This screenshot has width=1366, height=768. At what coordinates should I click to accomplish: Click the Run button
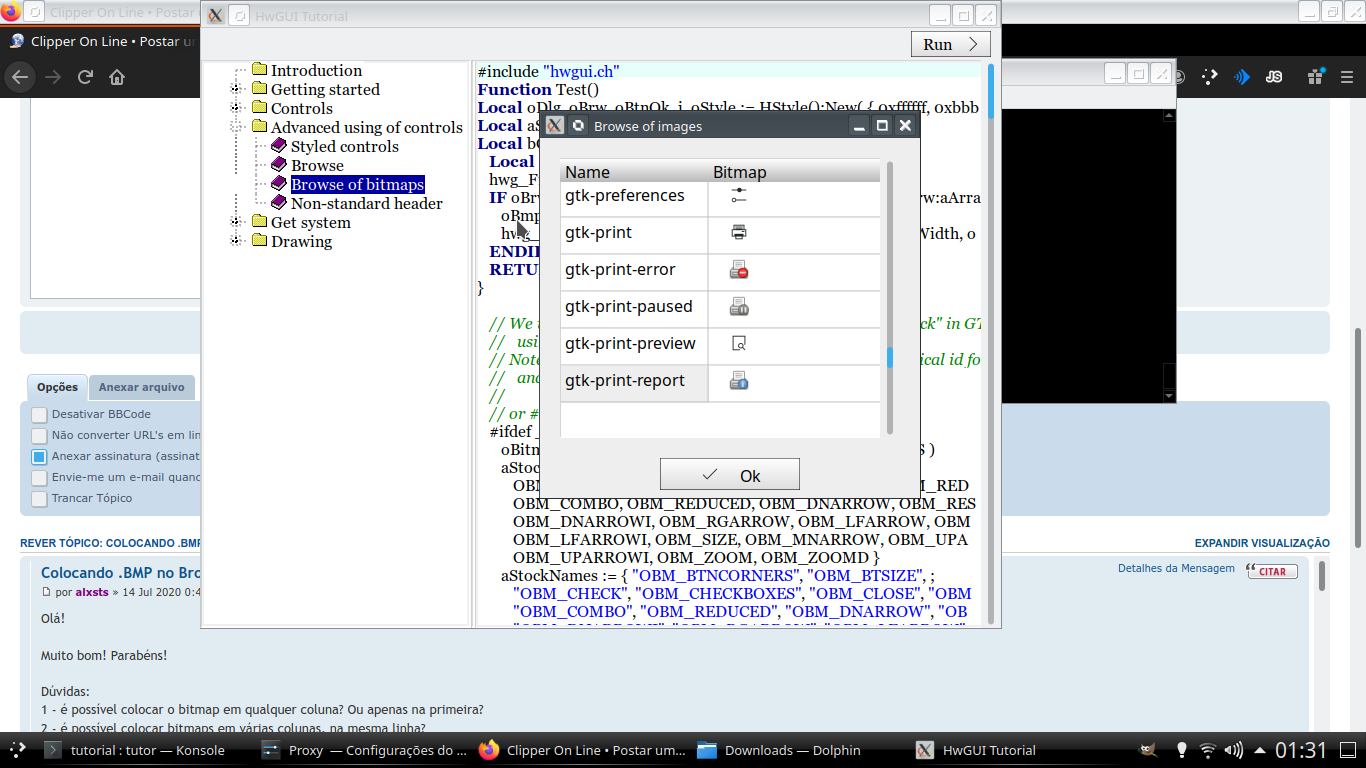(x=950, y=44)
